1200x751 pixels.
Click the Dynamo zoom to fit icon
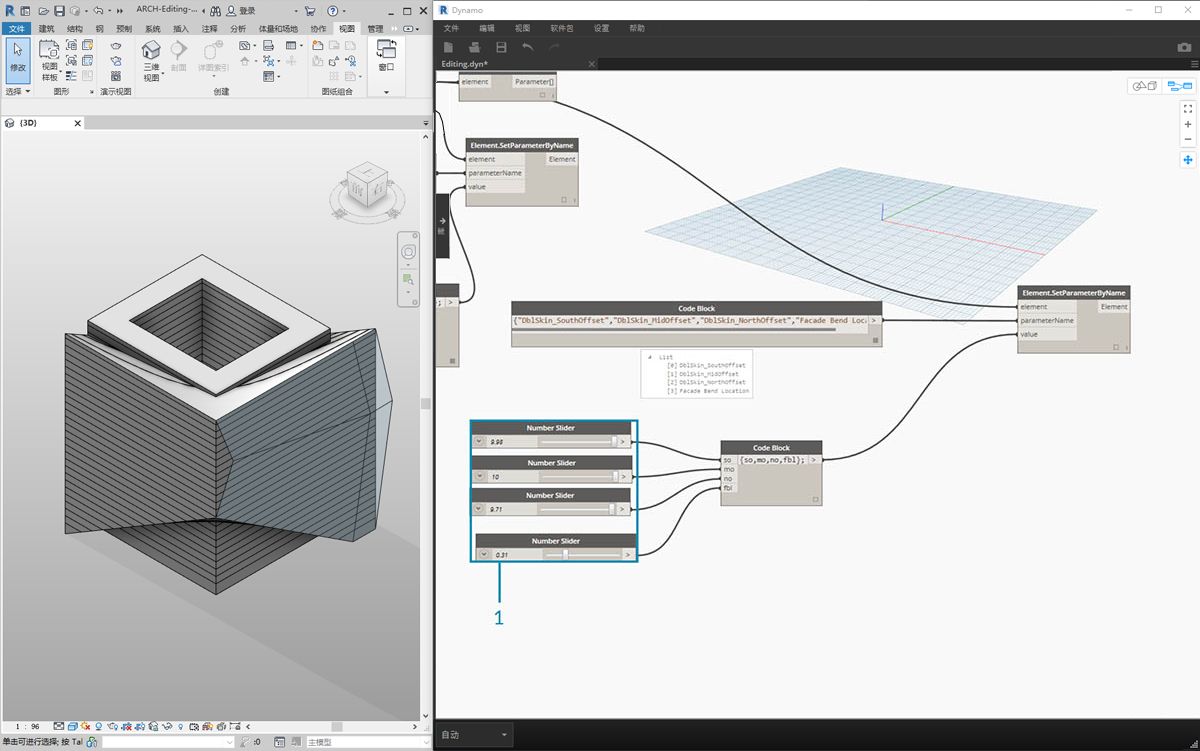click(1187, 108)
